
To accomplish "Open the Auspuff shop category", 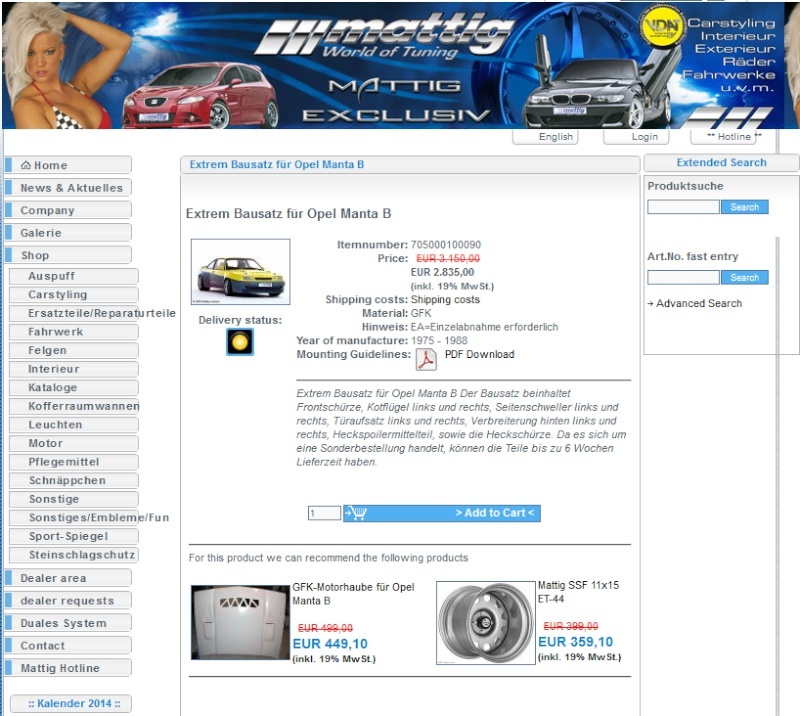I will (73, 276).
